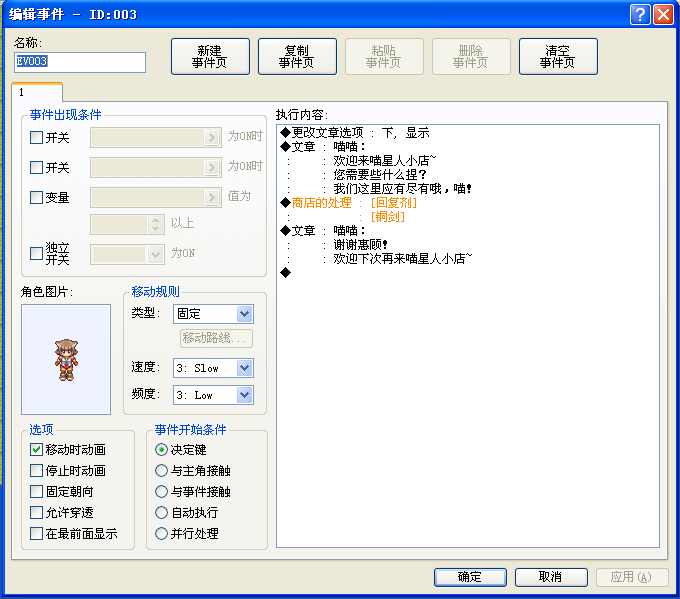
Task: Click the 名称 field containing EV003
Action: 80,62
